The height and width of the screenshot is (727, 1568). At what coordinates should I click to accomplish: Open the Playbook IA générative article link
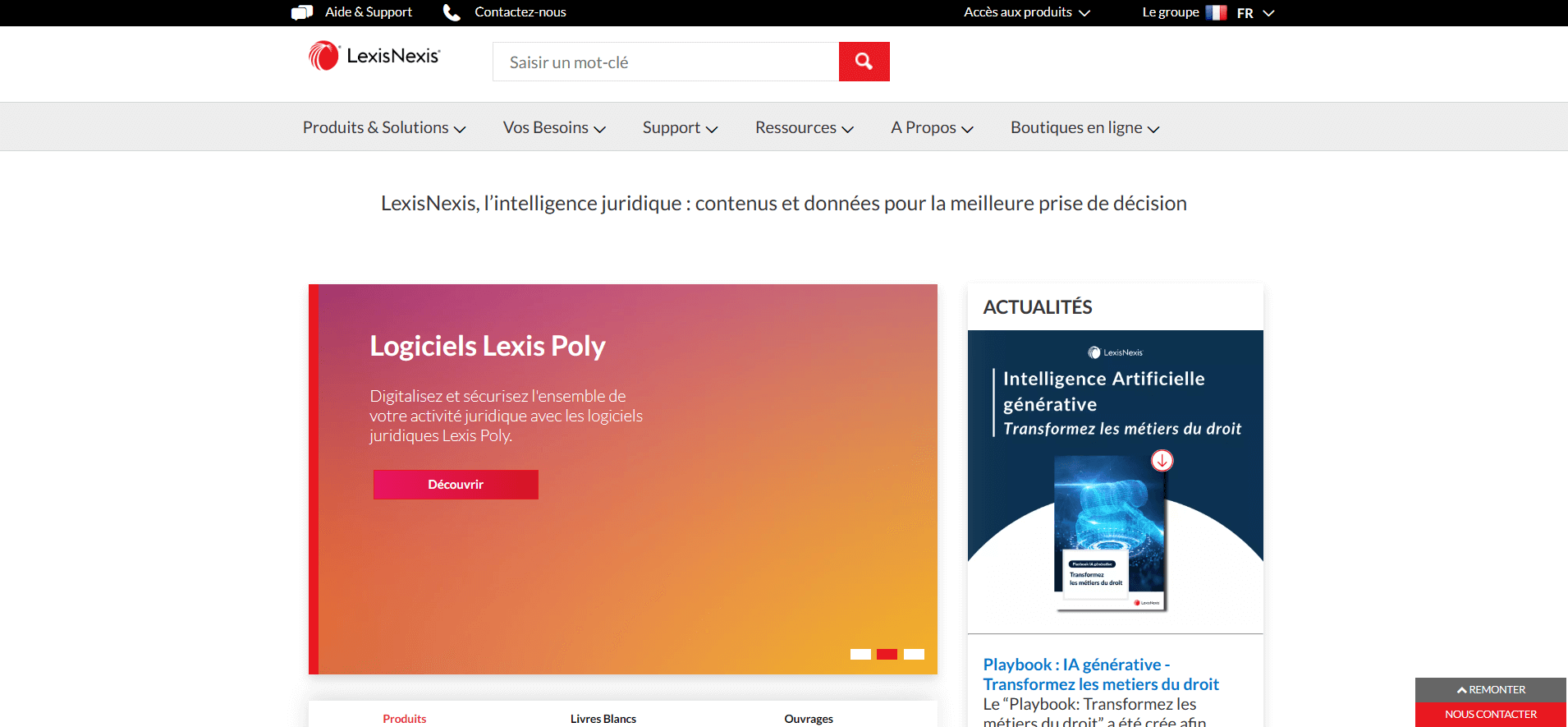click(x=1100, y=674)
